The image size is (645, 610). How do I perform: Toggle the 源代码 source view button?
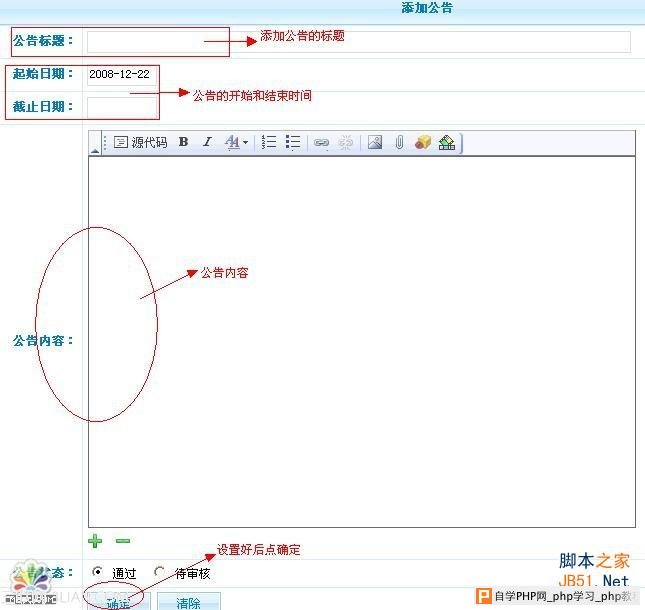(140, 143)
